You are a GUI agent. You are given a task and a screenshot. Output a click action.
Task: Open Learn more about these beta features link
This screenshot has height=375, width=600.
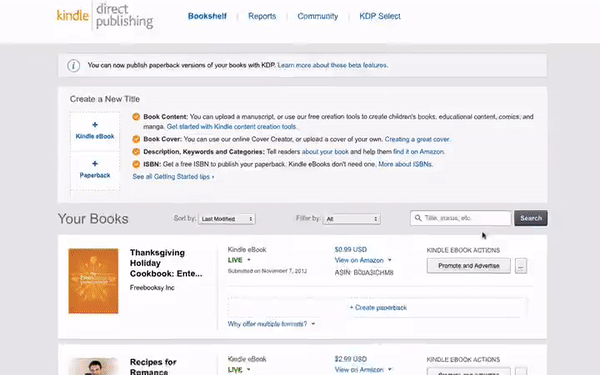[x=333, y=65]
